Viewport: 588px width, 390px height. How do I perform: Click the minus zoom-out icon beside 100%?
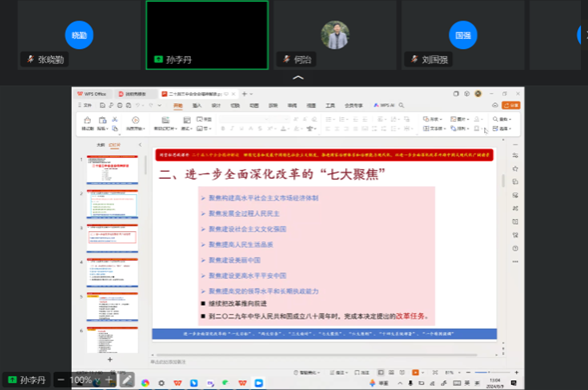[61, 380]
